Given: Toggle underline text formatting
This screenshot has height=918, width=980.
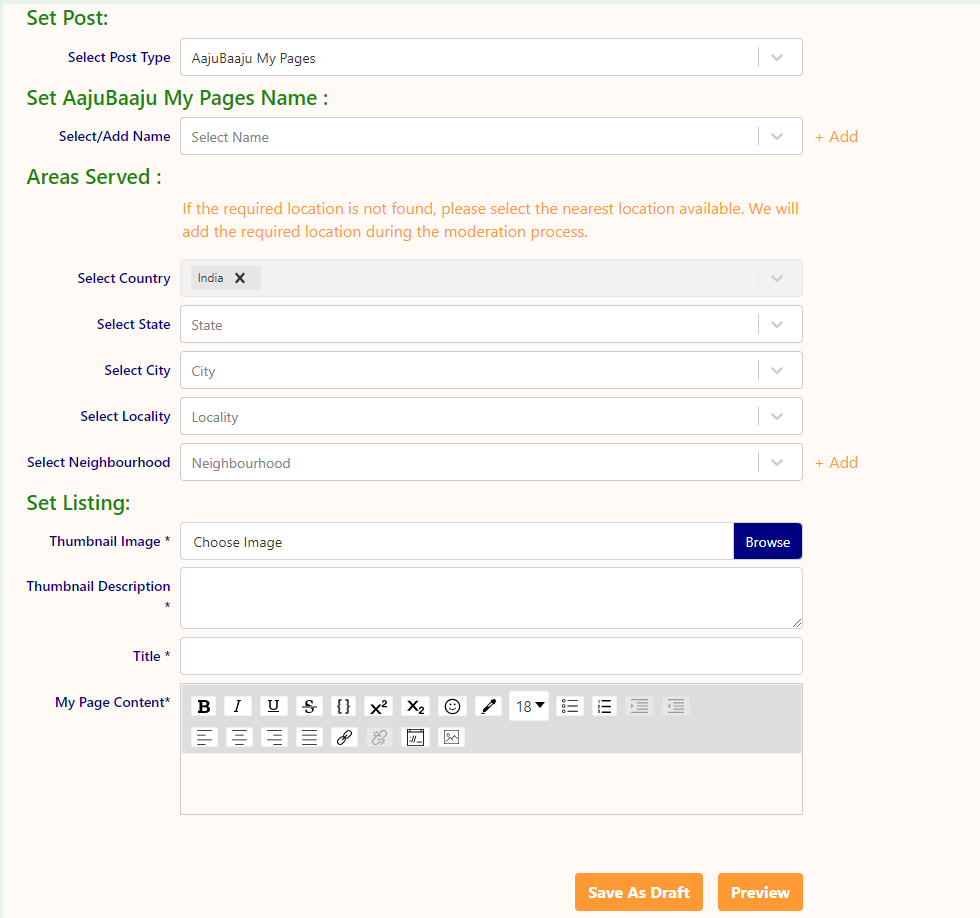Looking at the screenshot, I should coord(274,706).
